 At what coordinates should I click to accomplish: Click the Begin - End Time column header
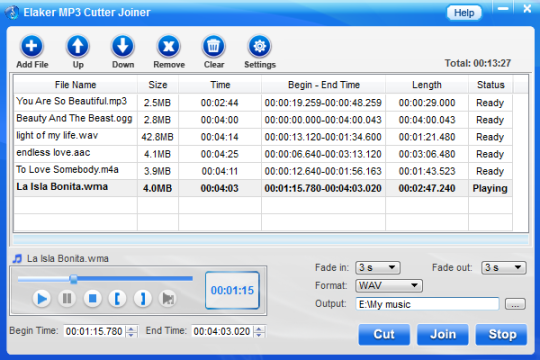point(323,85)
